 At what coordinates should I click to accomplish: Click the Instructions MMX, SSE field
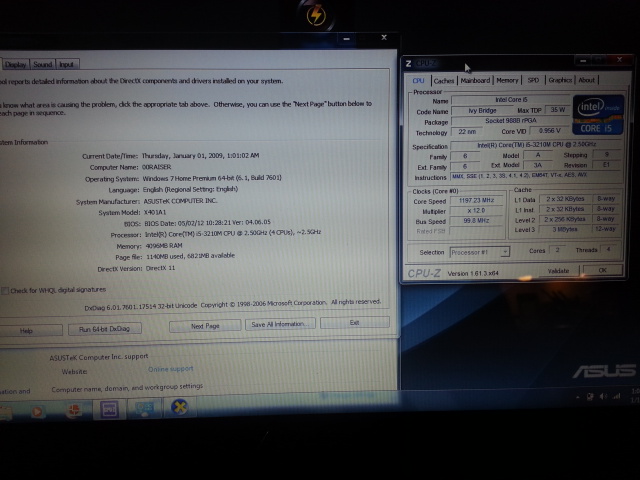(x=536, y=176)
